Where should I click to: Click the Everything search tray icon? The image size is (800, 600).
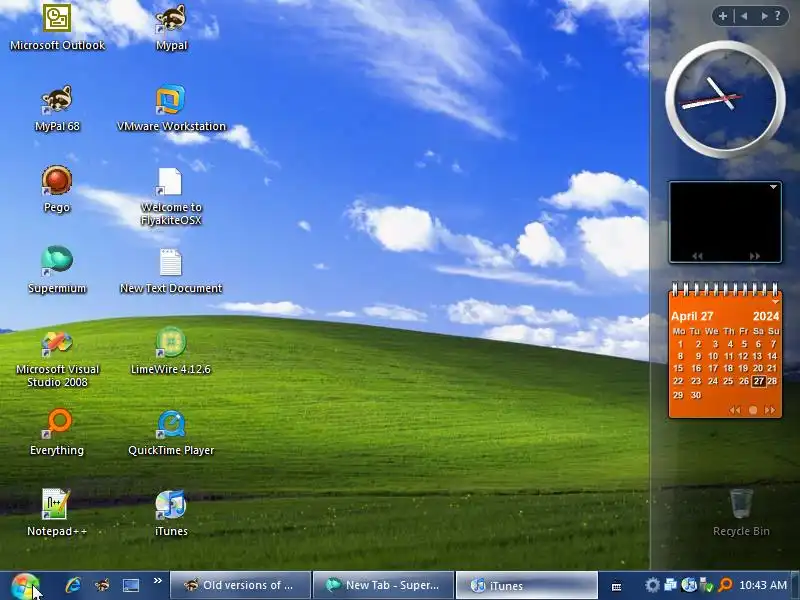point(725,585)
